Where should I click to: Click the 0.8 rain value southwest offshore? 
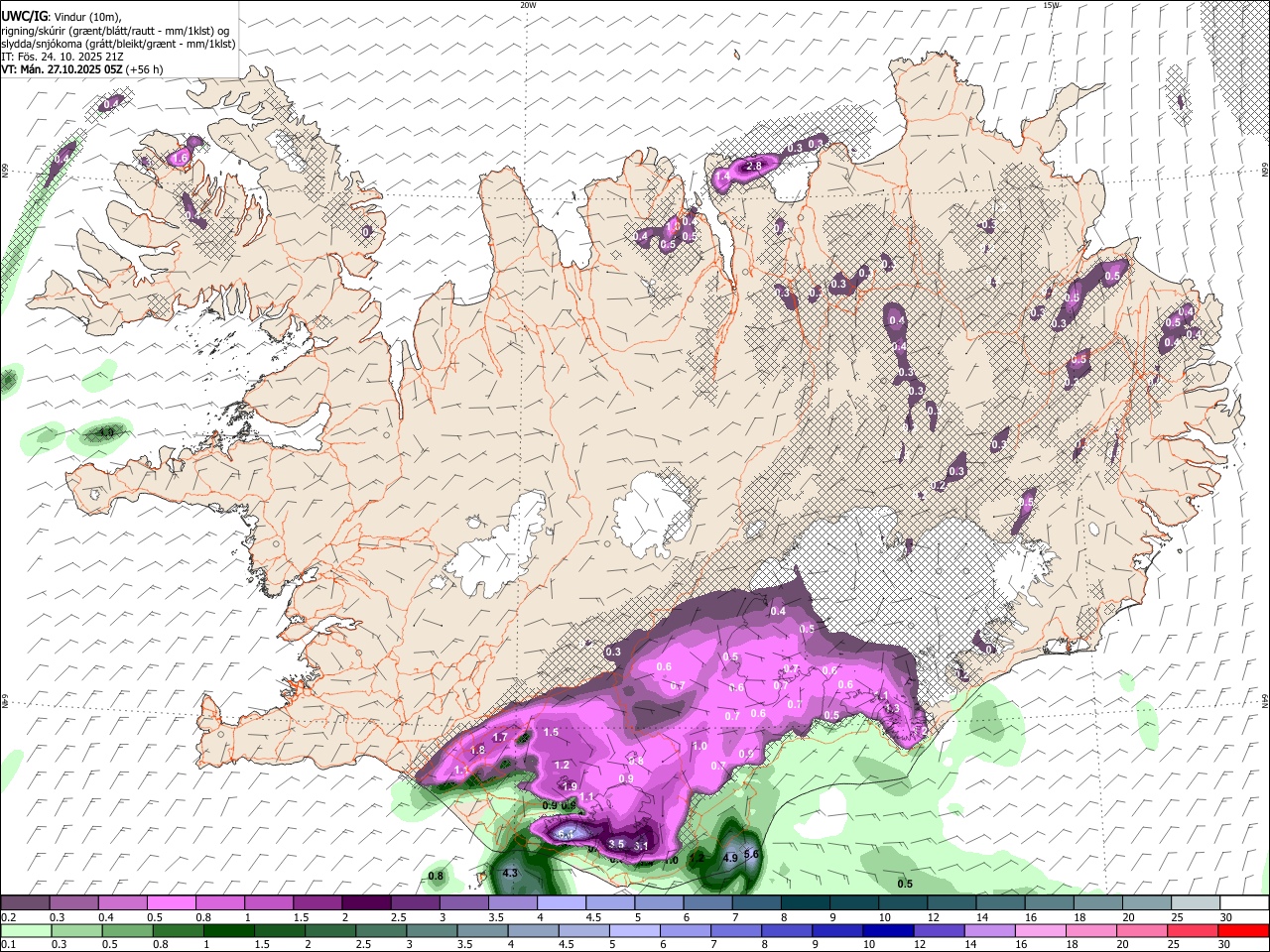pyautogui.click(x=436, y=876)
